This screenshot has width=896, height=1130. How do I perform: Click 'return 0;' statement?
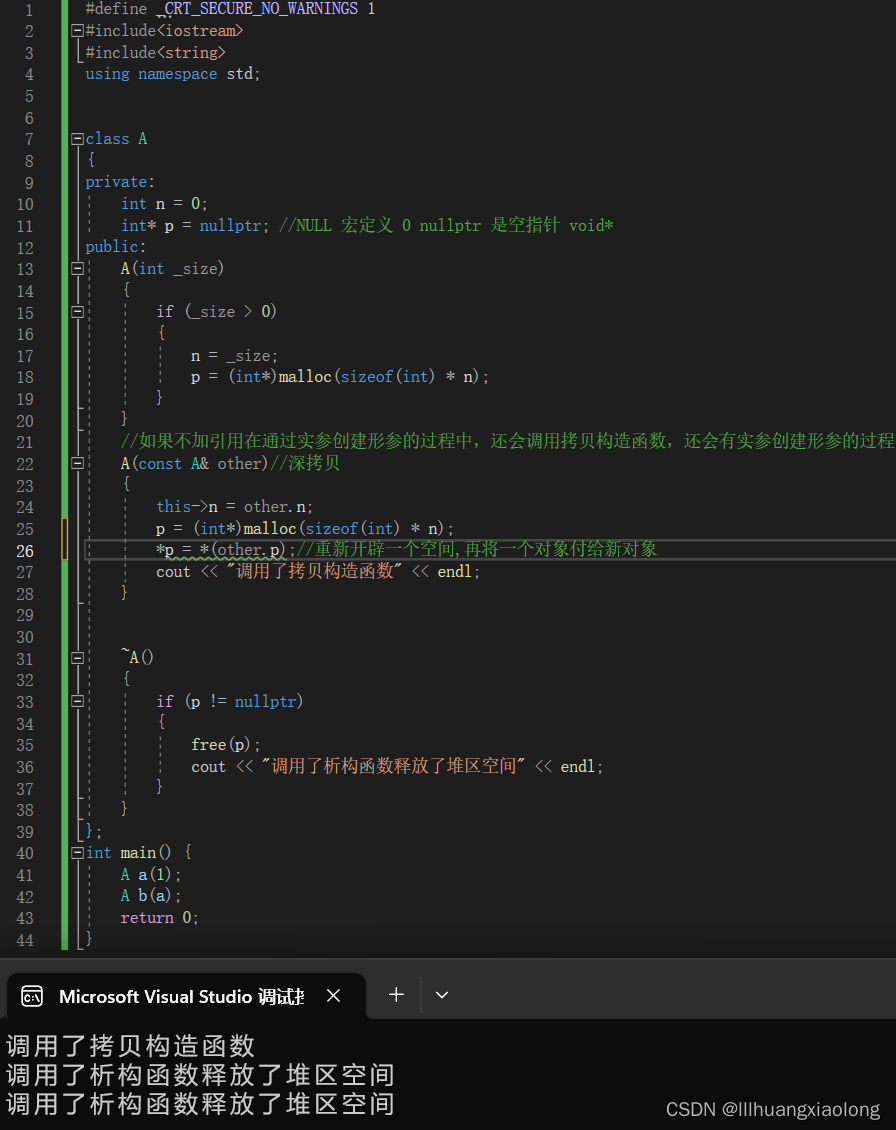click(x=159, y=917)
